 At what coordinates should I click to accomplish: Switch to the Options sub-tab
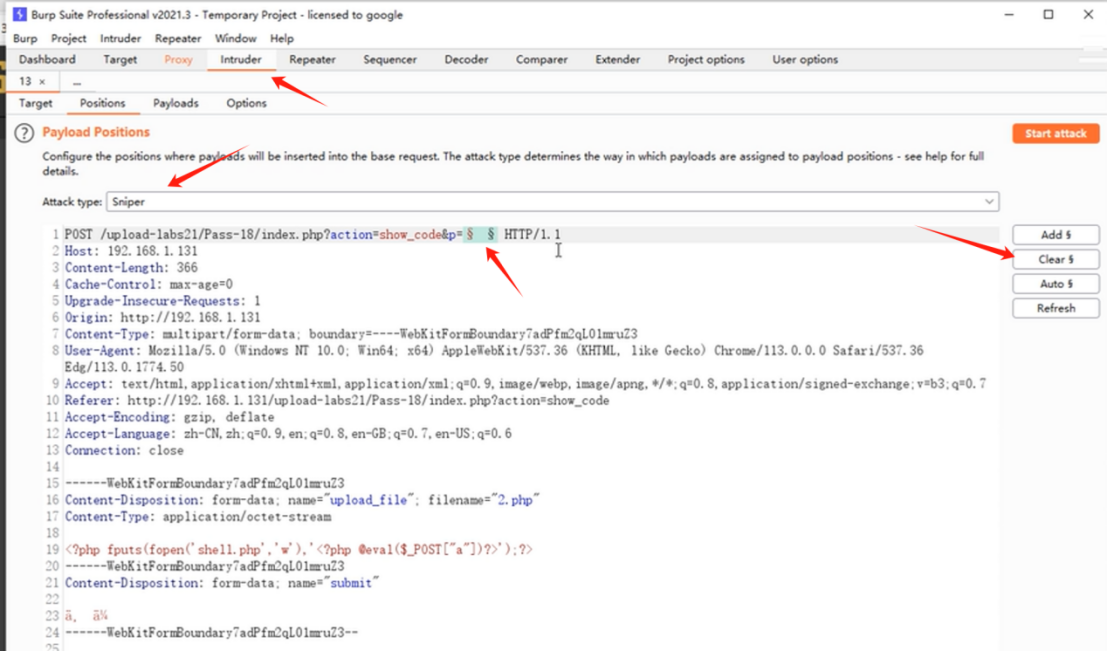[x=246, y=103]
